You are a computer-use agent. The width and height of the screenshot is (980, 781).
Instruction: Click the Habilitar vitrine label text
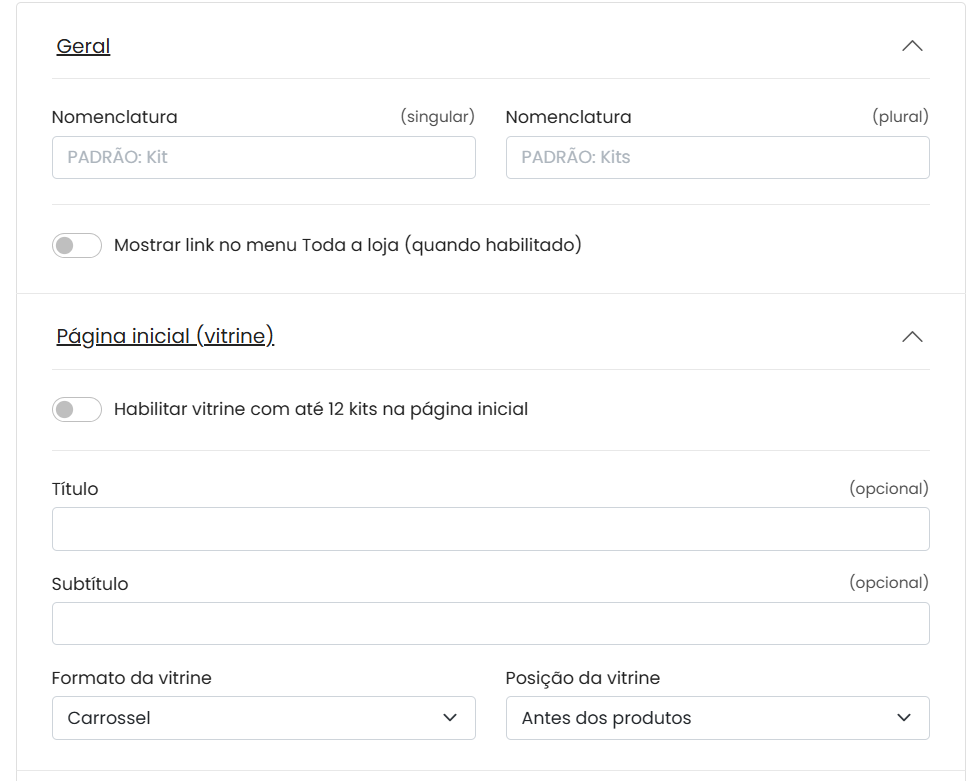coord(320,409)
